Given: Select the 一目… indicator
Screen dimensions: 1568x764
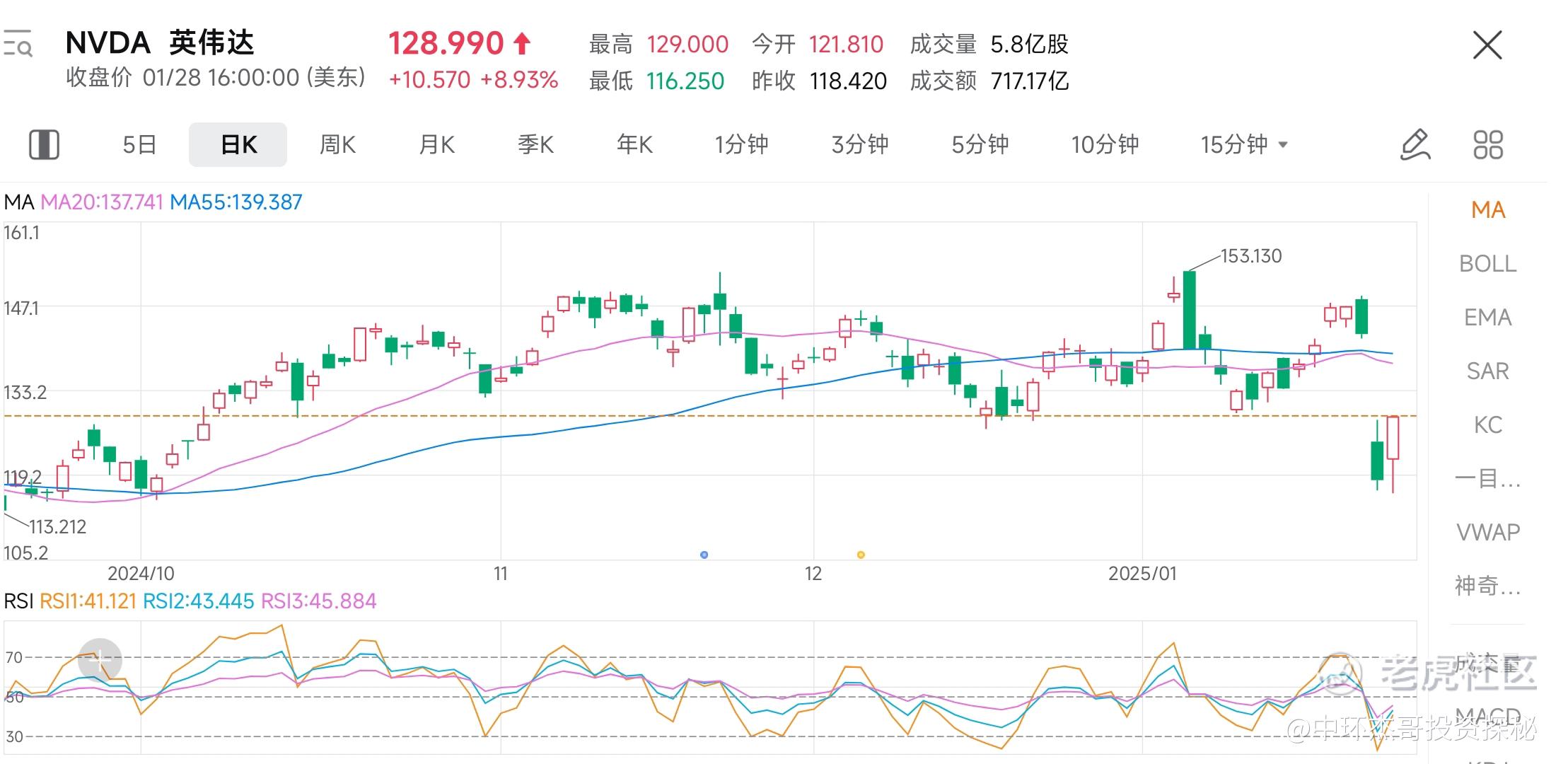Looking at the screenshot, I should [x=1488, y=479].
